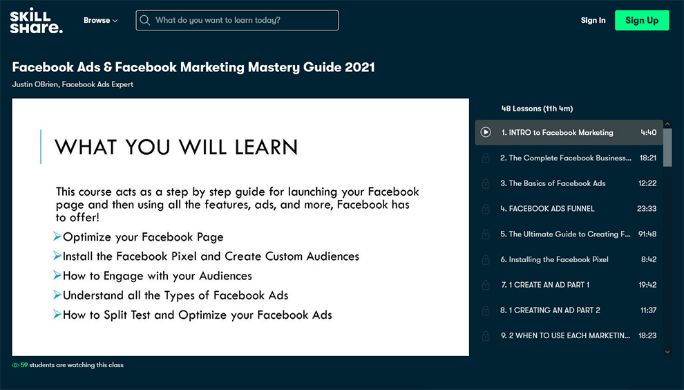Click the search magnifier icon

click(145, 21)
